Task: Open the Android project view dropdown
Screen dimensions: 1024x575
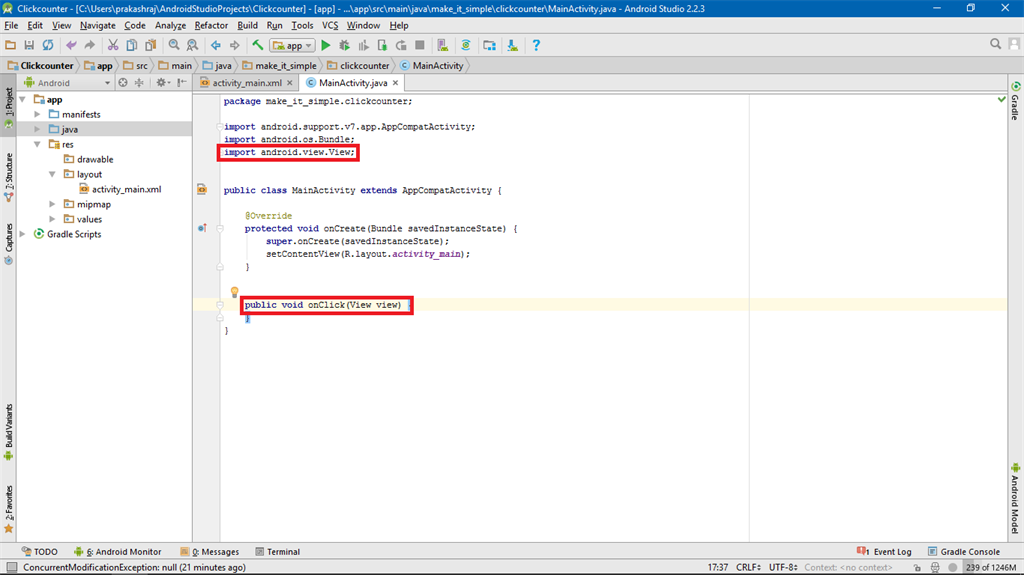Action: click(60, 83)
